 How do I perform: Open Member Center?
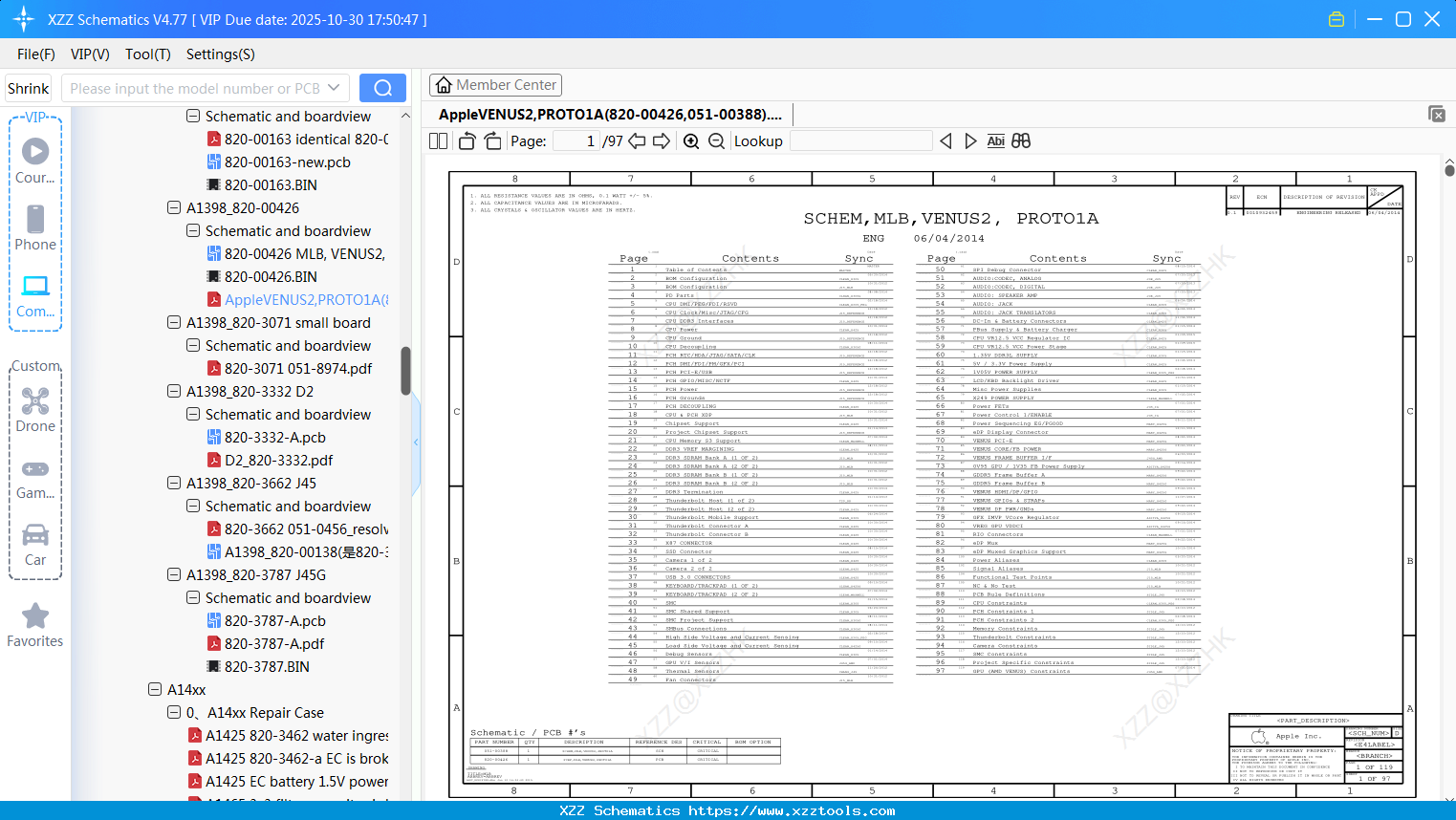pyautogui.click(x=495, y=85)
